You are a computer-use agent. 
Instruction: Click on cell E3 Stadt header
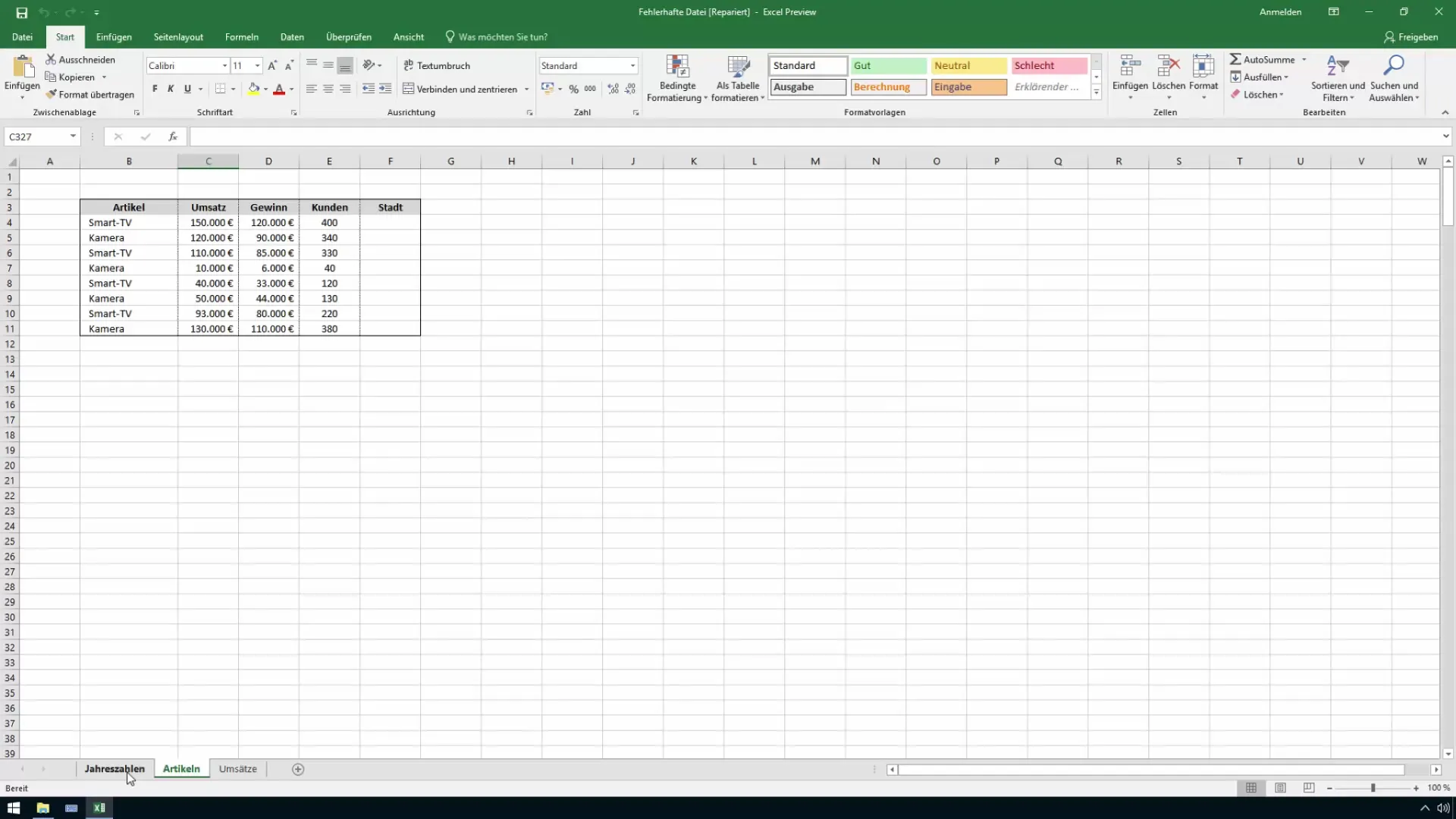click(390, 207)
